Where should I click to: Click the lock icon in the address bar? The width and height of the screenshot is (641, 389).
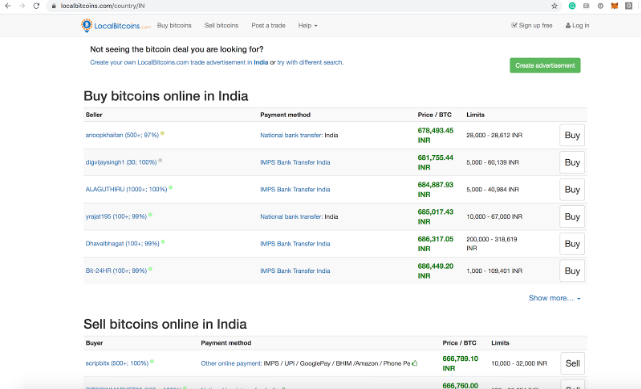pos(54,6)
